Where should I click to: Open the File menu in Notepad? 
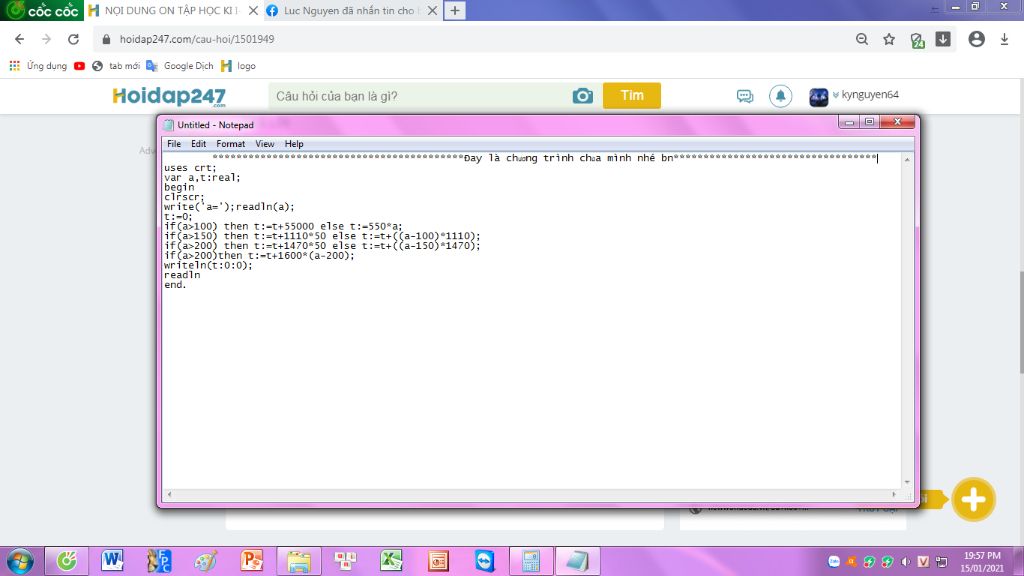tap(174, 144)
